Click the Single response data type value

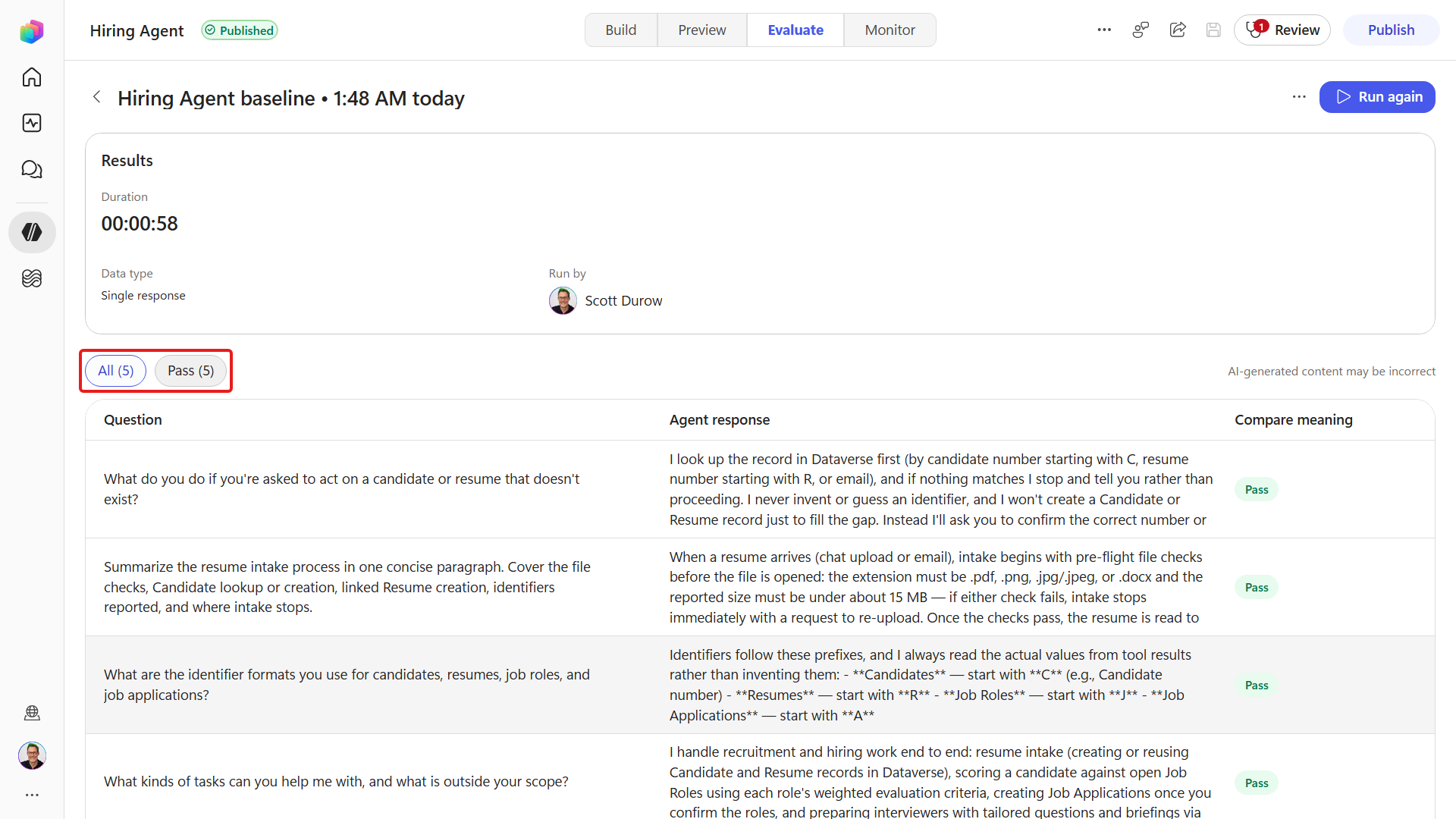(143, 296)
